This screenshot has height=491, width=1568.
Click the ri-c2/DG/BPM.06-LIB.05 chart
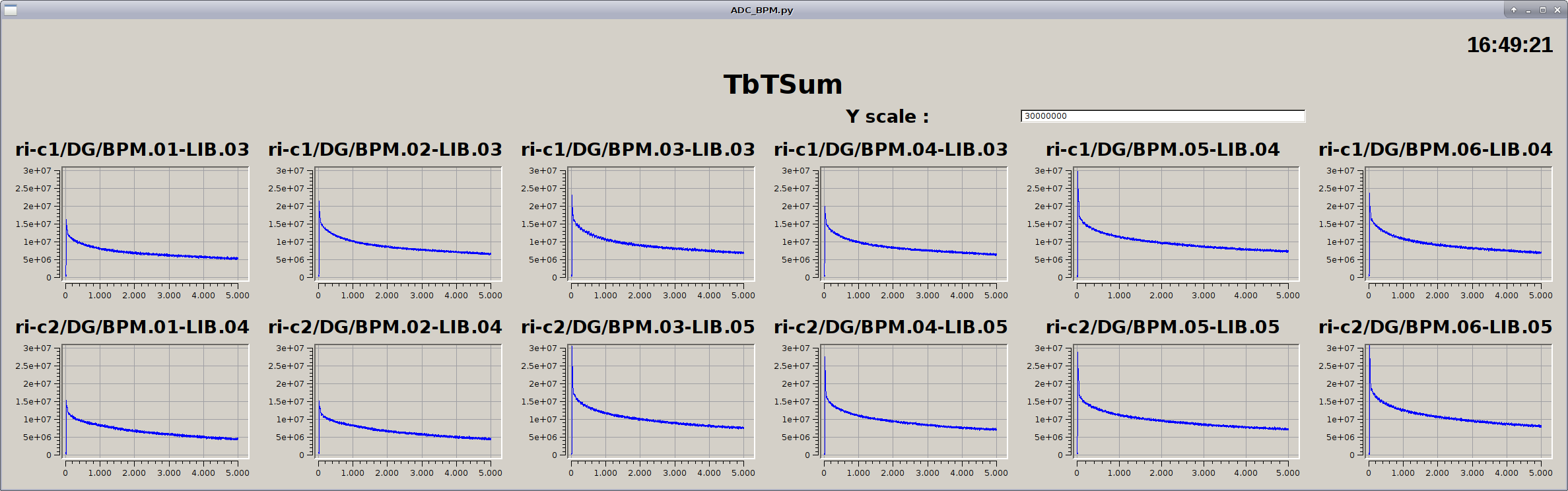(1458, 401)
